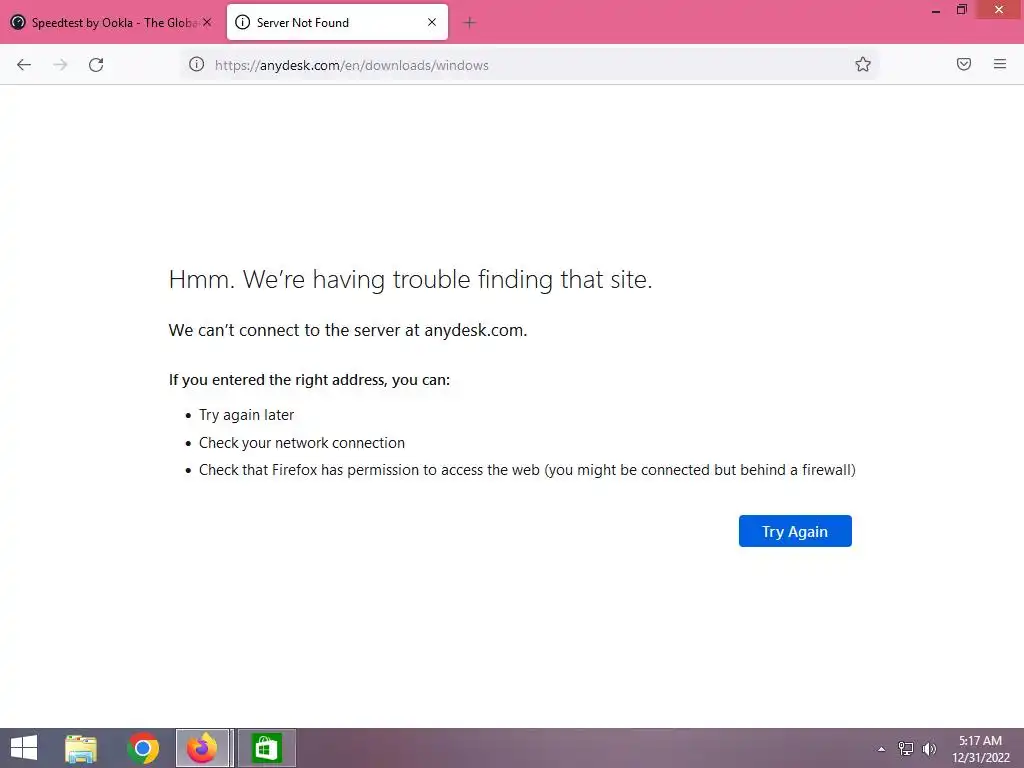Open File Explorer from the taskbar

coord(81,748)
